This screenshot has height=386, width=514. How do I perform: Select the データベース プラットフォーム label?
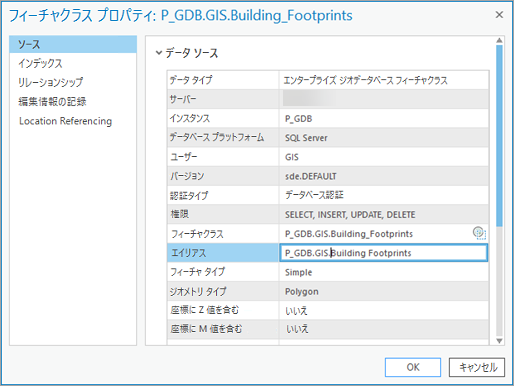click(x=217, y=137)
